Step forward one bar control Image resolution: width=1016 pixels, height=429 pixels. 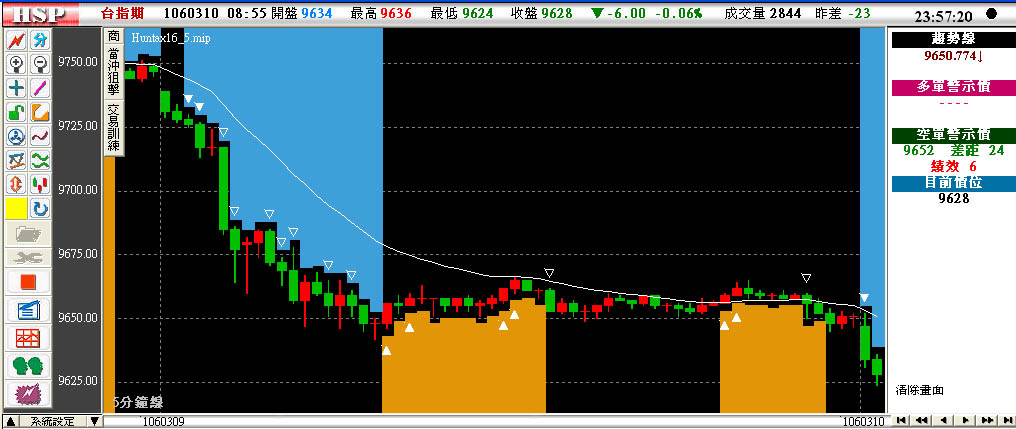click(965, 421)
